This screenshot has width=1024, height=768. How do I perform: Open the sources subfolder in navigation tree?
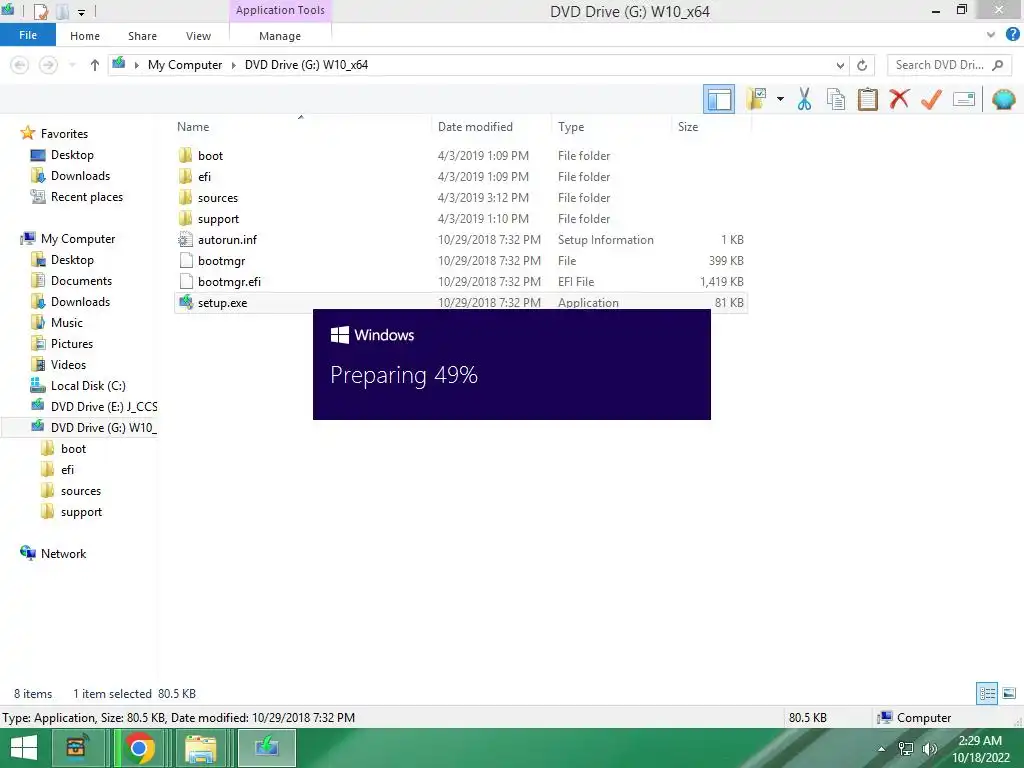(80, 490)
